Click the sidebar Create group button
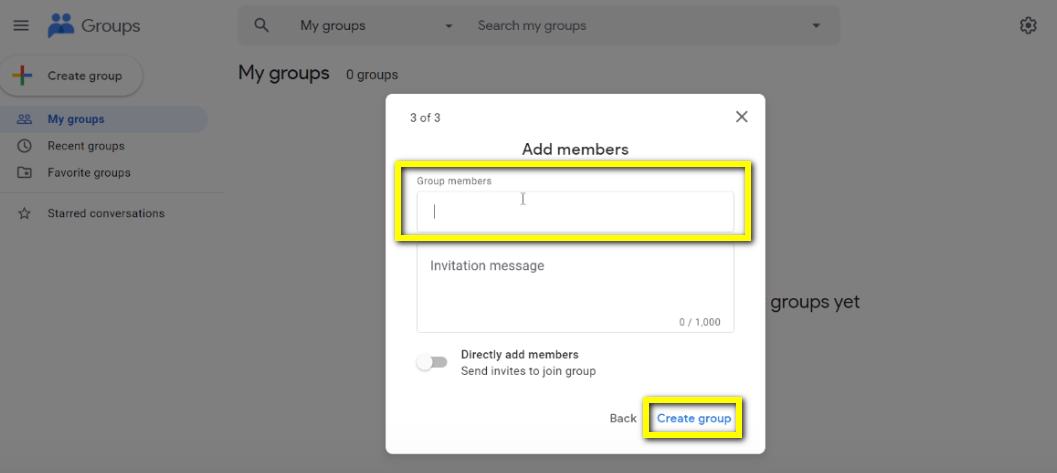This screenshot has height=473, width=1057. tap(71, 75)
